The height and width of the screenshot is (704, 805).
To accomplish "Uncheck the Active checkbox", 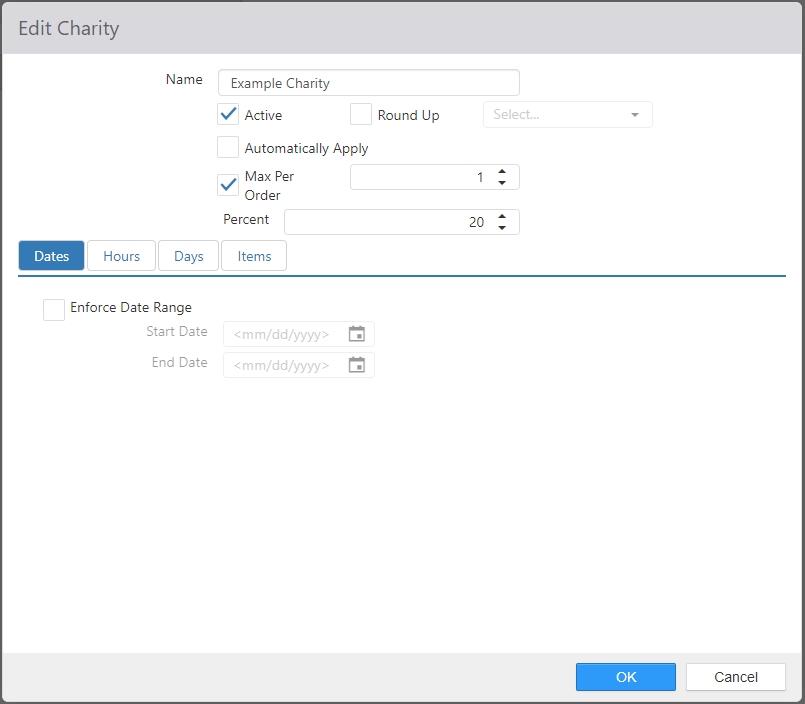I will pos(228,114).
